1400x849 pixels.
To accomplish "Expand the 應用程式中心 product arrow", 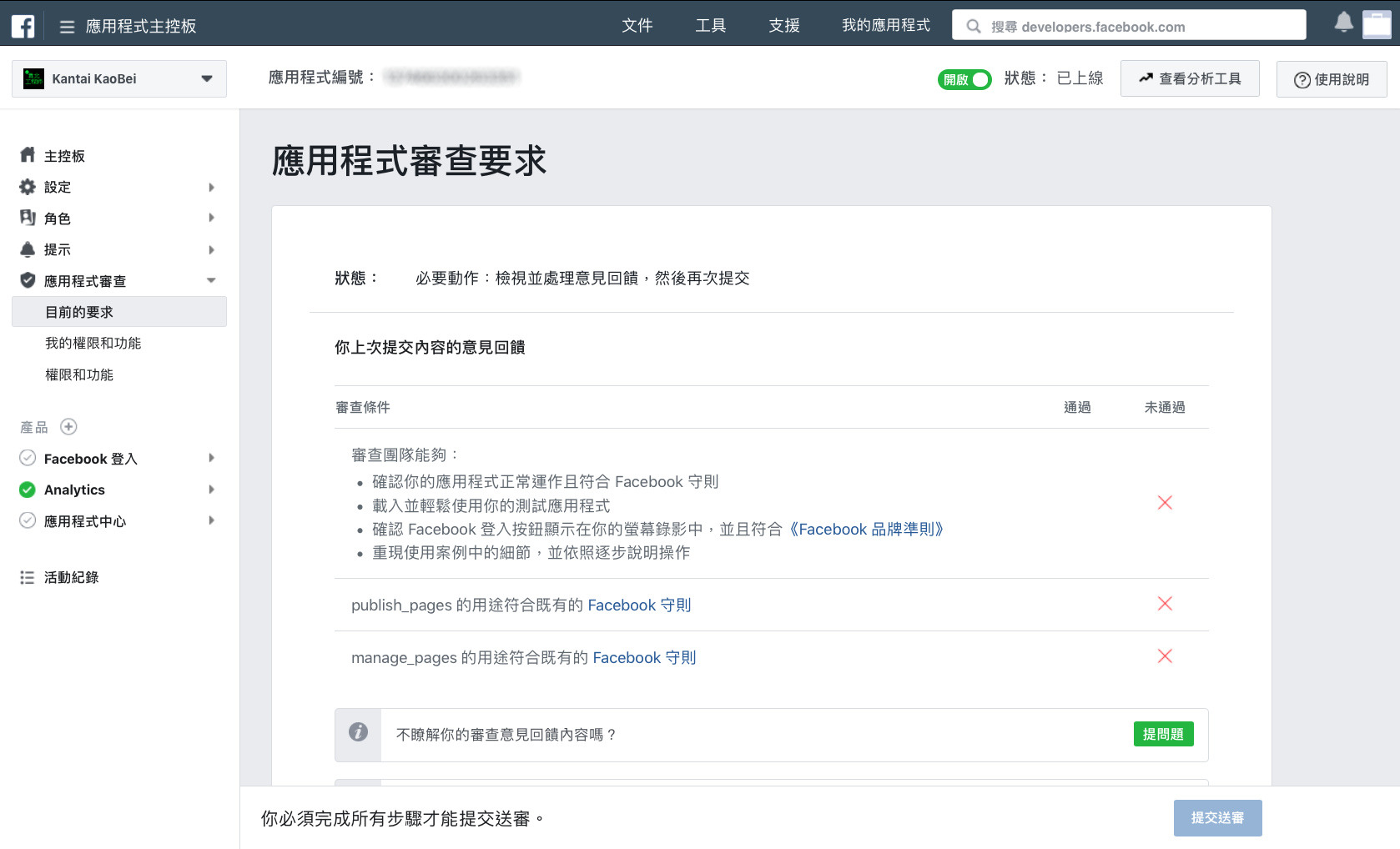I will point(211,520).
